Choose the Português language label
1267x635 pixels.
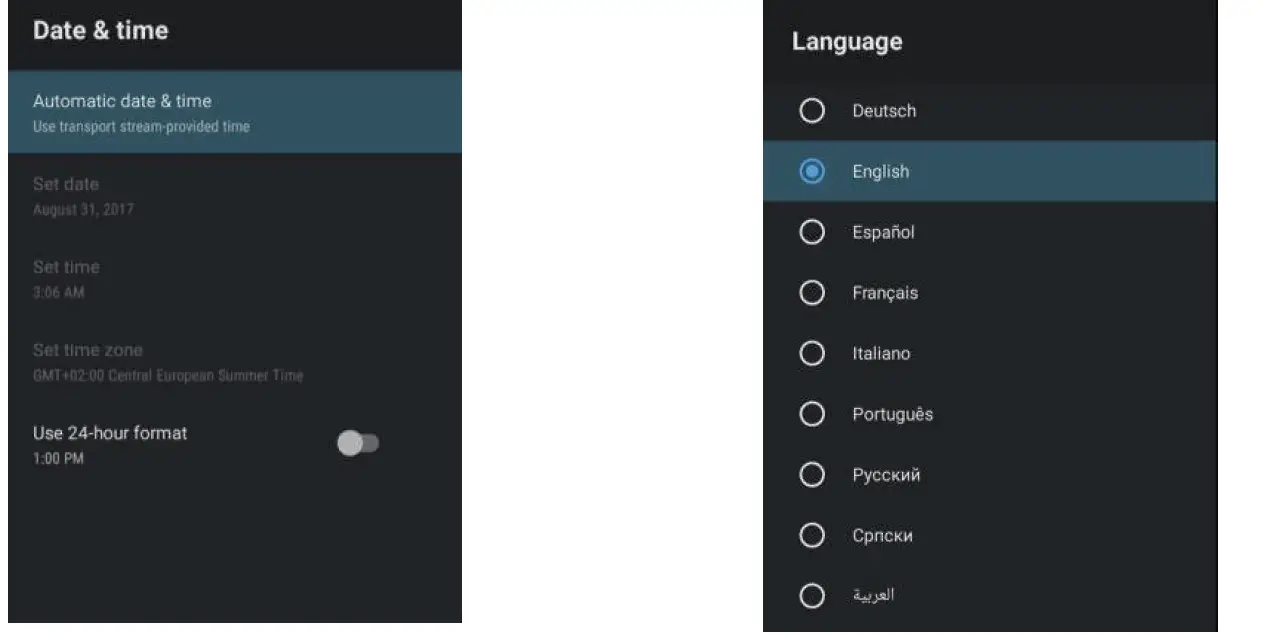(892, 414)
